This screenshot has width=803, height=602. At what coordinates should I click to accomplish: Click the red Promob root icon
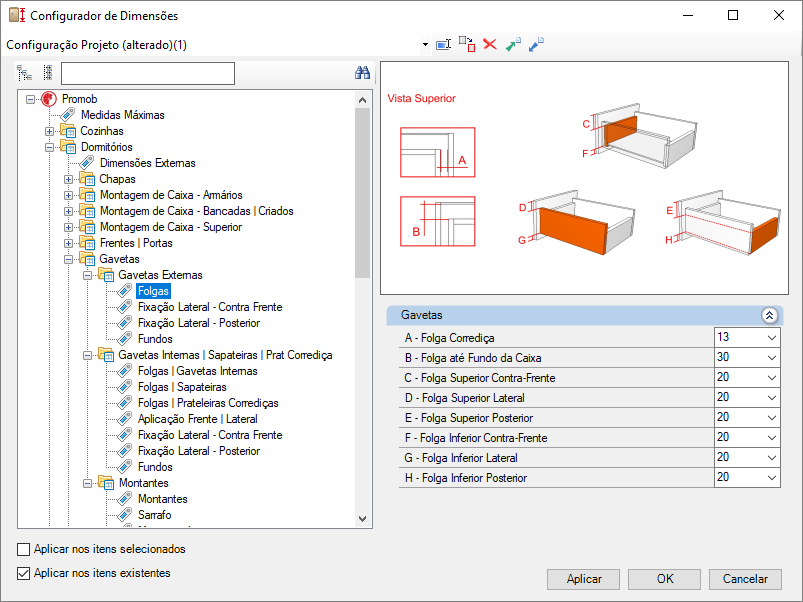coord(49,99)
